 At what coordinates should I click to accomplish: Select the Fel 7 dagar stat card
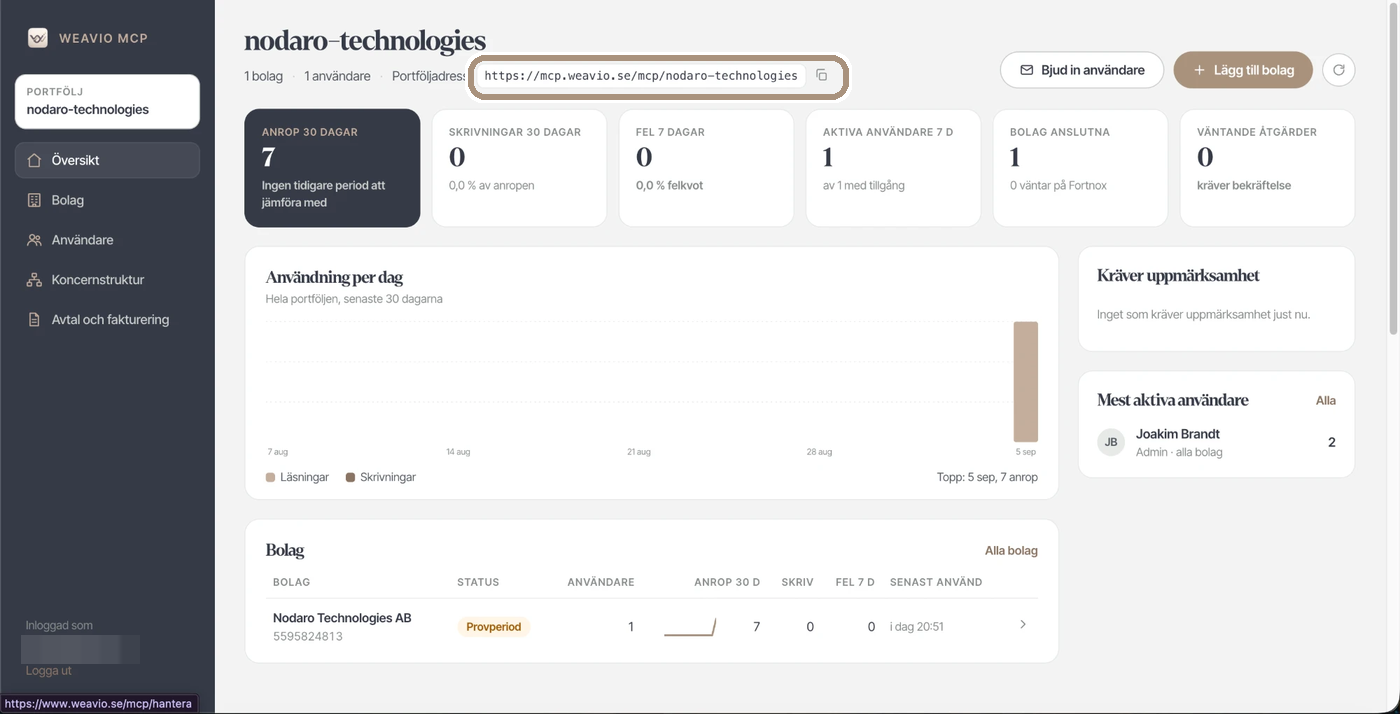pyautogui.click(x=706, y=168)
